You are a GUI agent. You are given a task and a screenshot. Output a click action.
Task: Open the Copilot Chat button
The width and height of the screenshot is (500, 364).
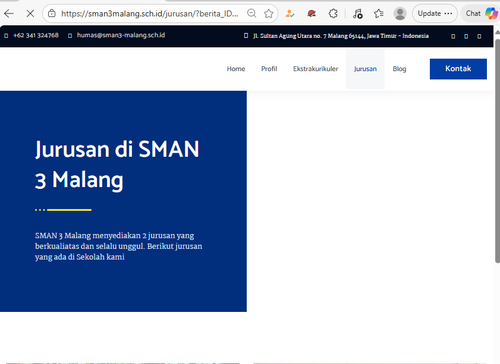[x=481, y=13]
